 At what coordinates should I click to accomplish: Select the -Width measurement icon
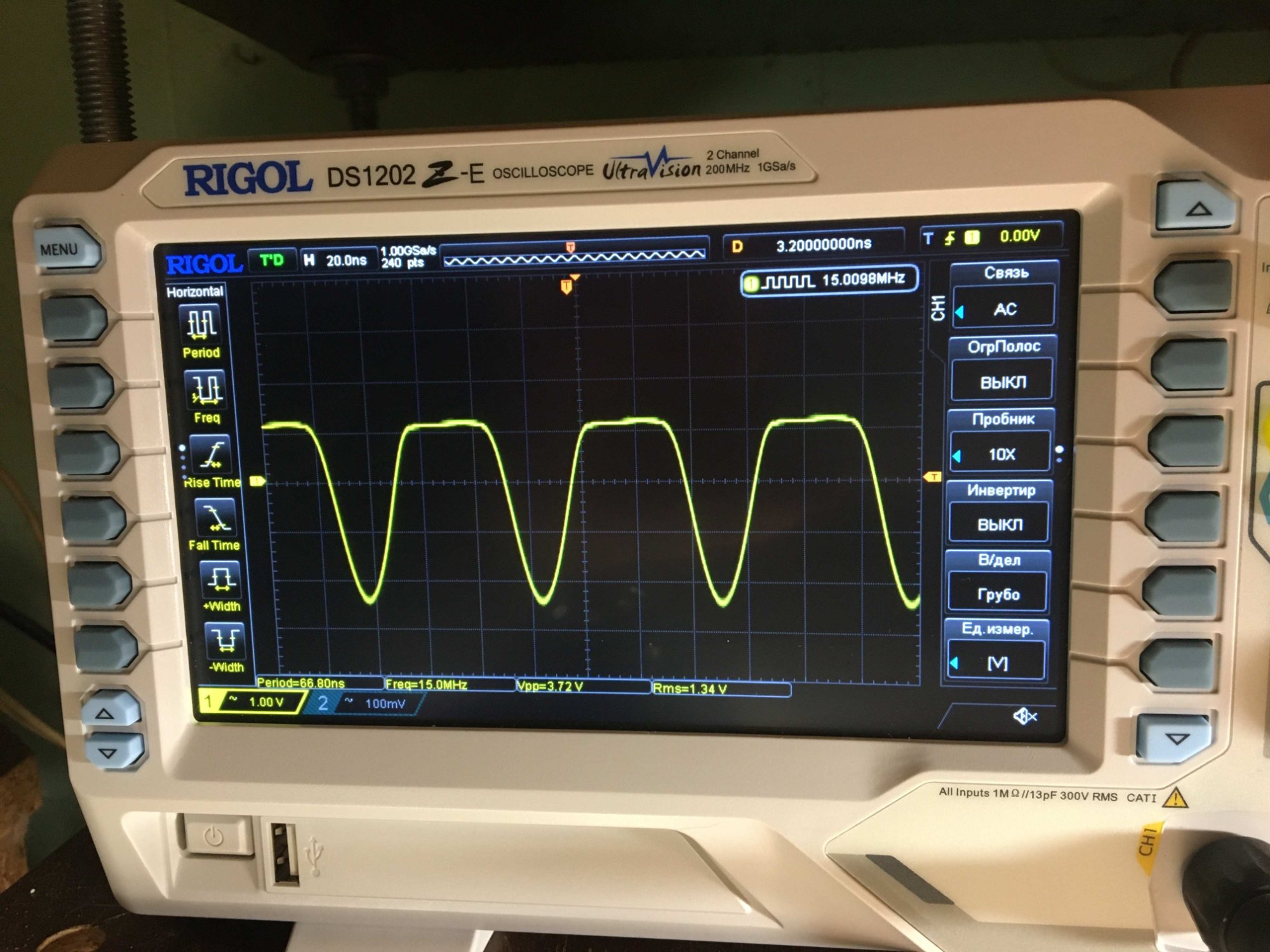coord(225,640)
